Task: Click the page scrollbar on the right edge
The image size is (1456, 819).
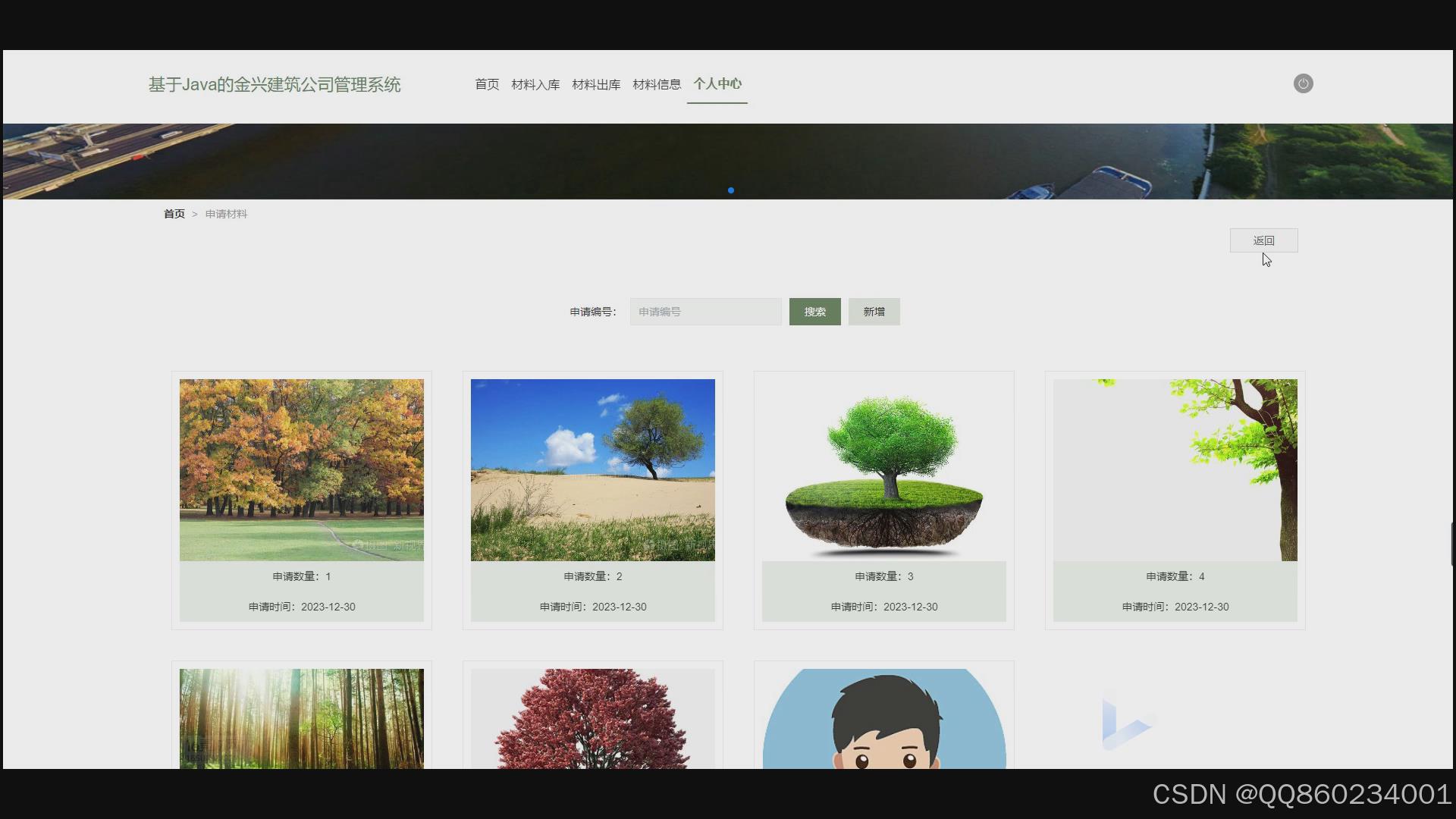Action: [x=1453, y=544]
